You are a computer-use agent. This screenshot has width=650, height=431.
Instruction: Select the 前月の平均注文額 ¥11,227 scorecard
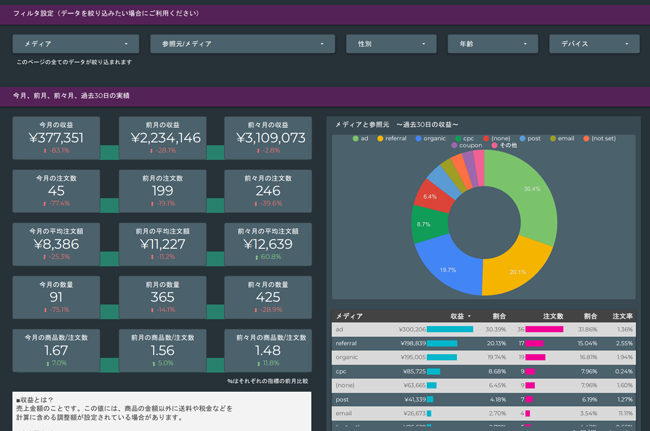162,245
